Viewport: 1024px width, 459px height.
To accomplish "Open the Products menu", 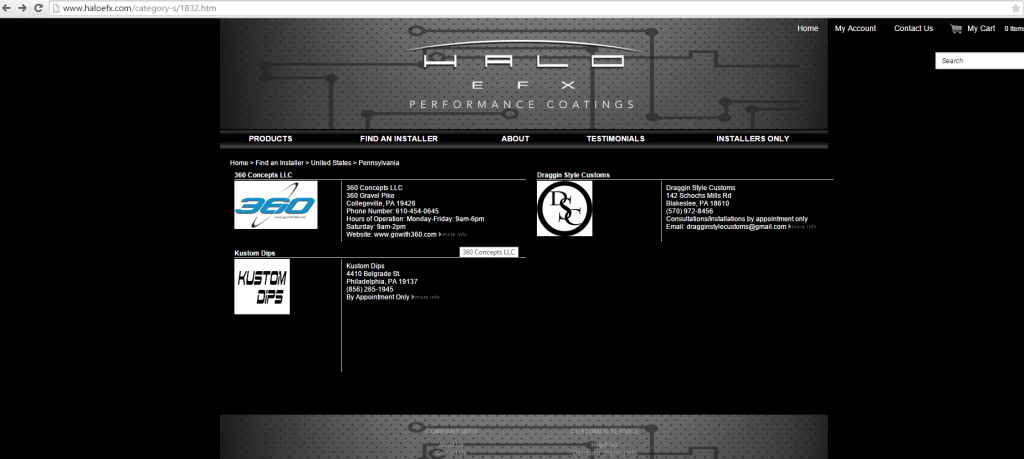I will (x=270, y=139).
